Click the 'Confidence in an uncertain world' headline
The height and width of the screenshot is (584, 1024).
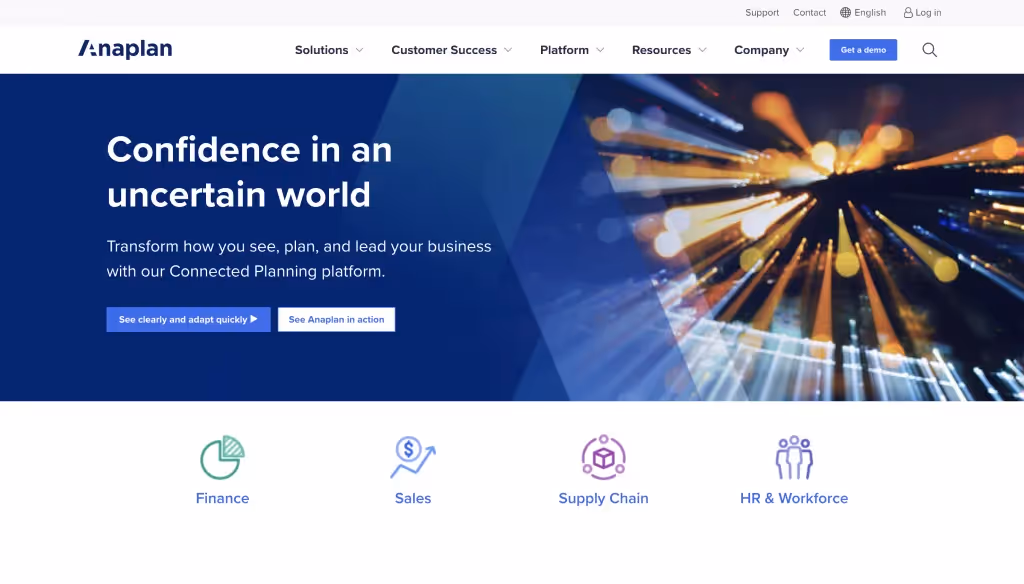point(249,172)
